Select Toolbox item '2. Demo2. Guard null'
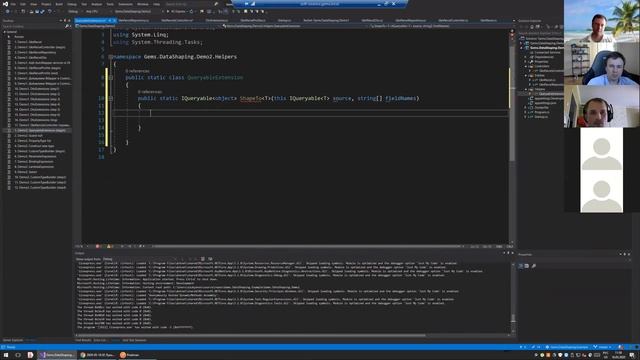The height and width of the screenshot is (360, 640). click(29, 136)
